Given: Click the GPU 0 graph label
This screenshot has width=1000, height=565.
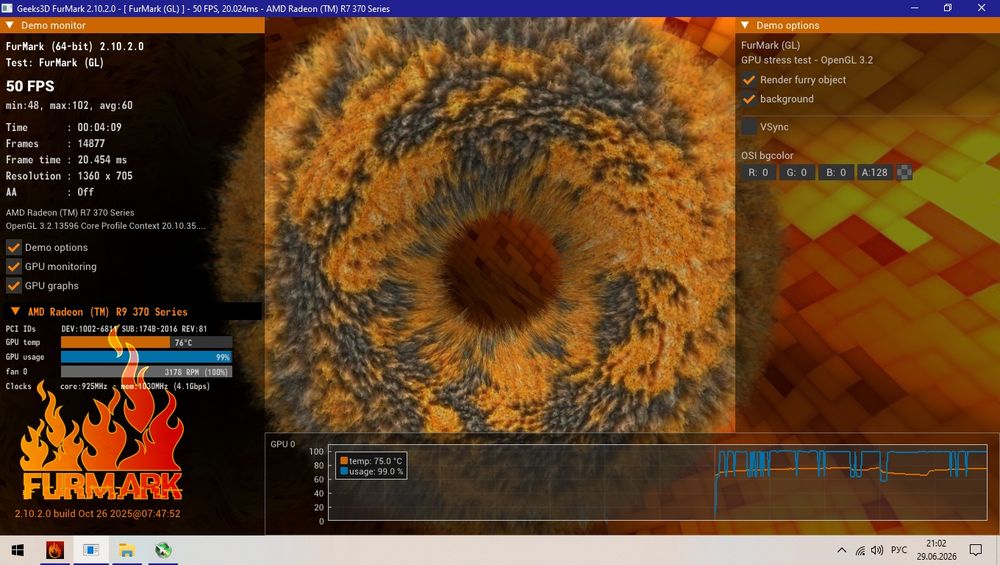Looking at the screenshot, I should point(283,444).
